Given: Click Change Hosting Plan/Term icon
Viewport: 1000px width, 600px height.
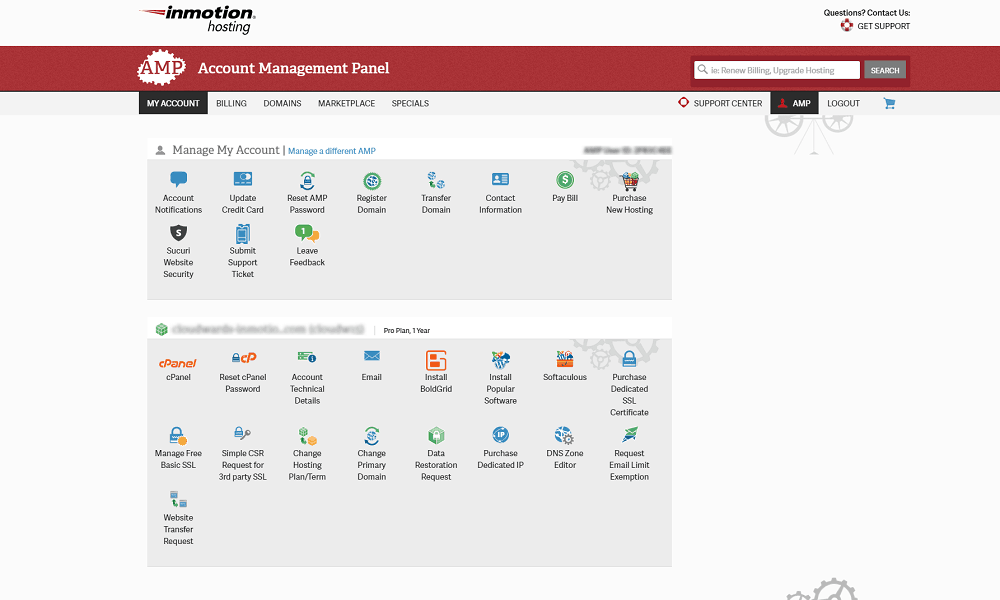Looking at the screenshot, I should point(307,436).
